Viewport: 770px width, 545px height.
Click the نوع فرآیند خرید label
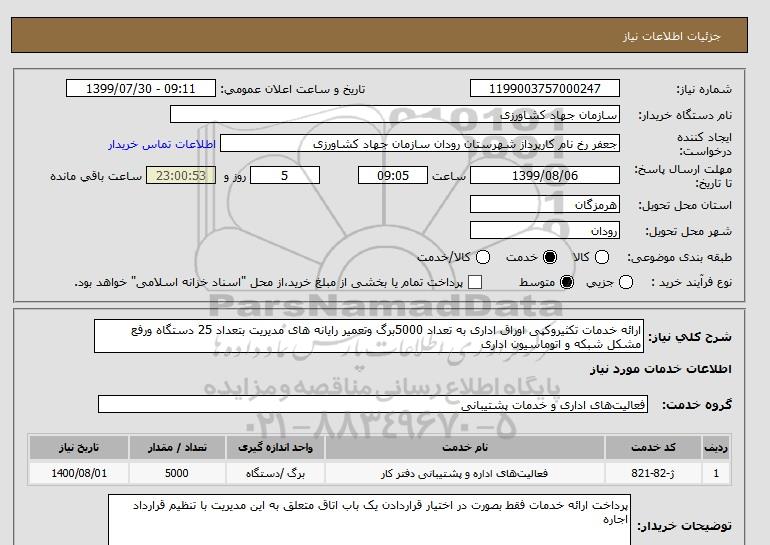(x=691, y=282)
